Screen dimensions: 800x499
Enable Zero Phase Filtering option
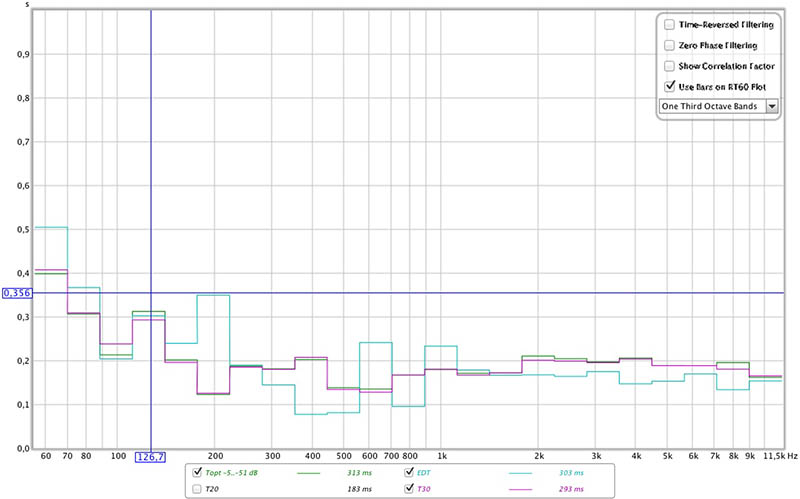pyautogui.click(x=669, y=45)
